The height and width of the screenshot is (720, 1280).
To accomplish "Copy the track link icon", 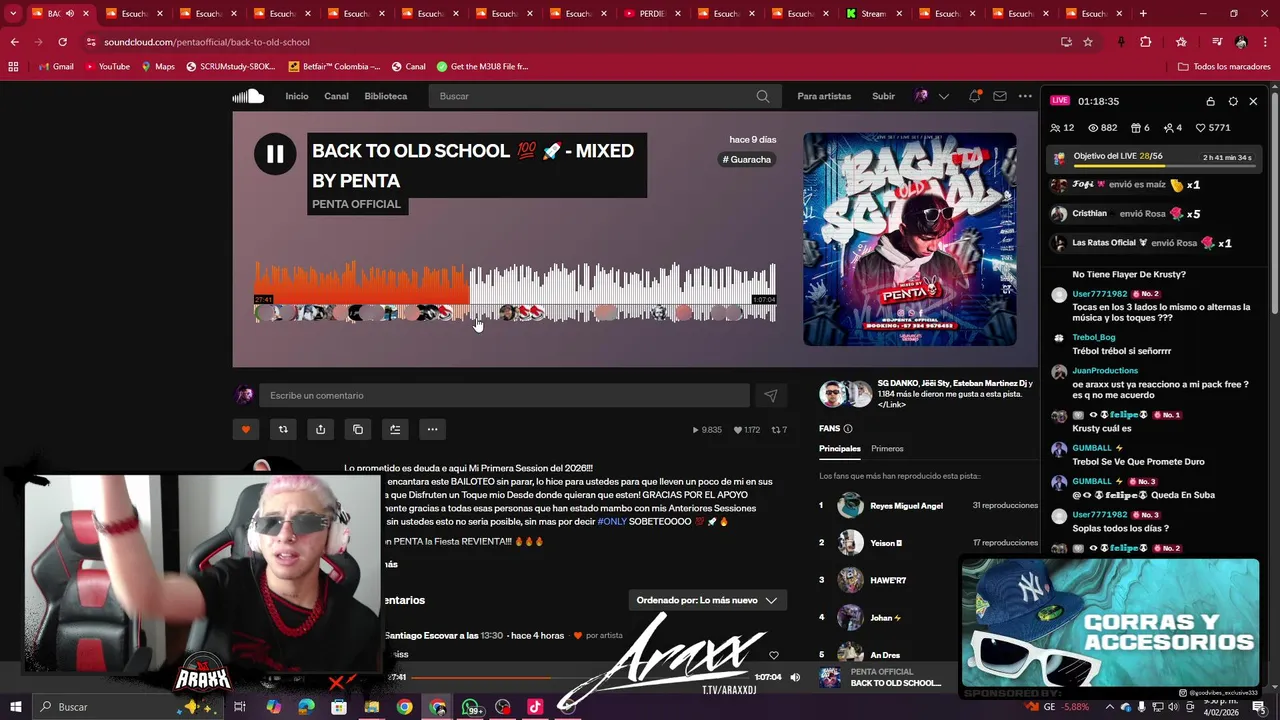I will 358,429.
